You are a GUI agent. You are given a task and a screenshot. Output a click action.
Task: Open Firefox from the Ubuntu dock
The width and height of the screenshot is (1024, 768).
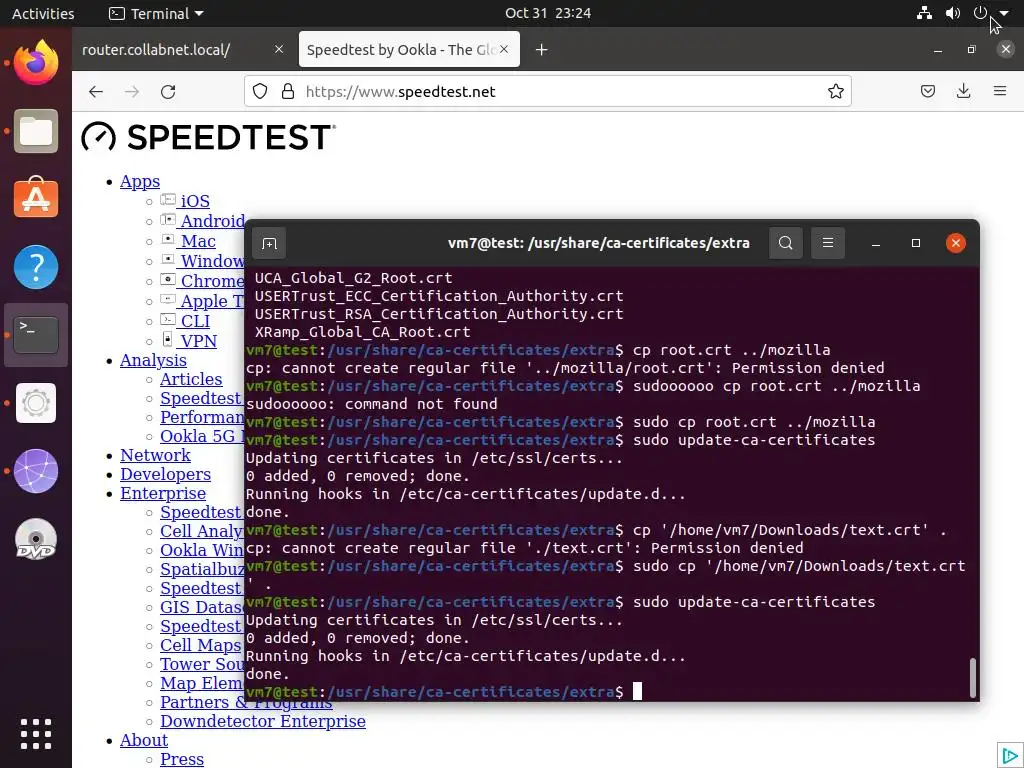coord(36,63)
